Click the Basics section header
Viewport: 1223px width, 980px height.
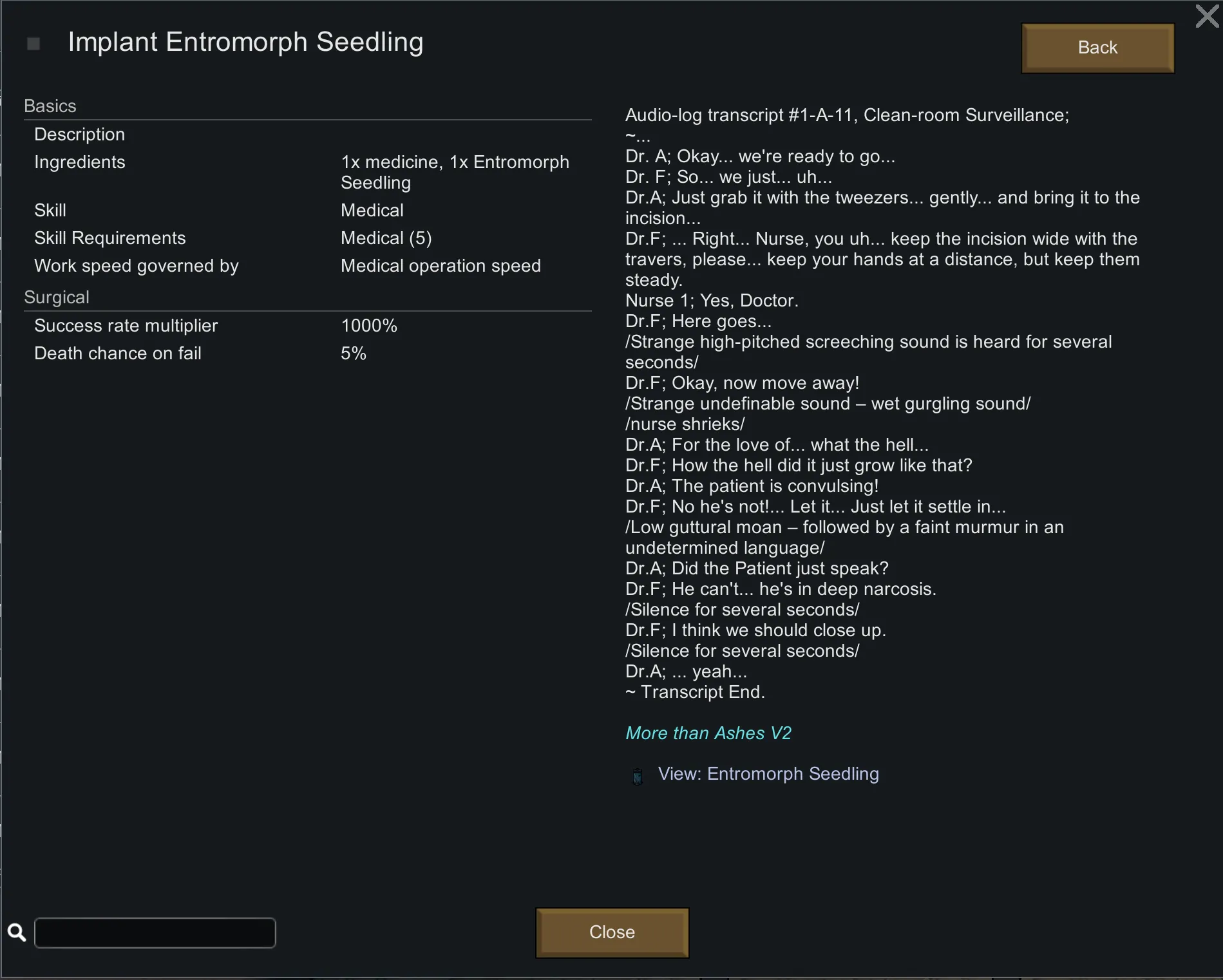pos(50,106)
